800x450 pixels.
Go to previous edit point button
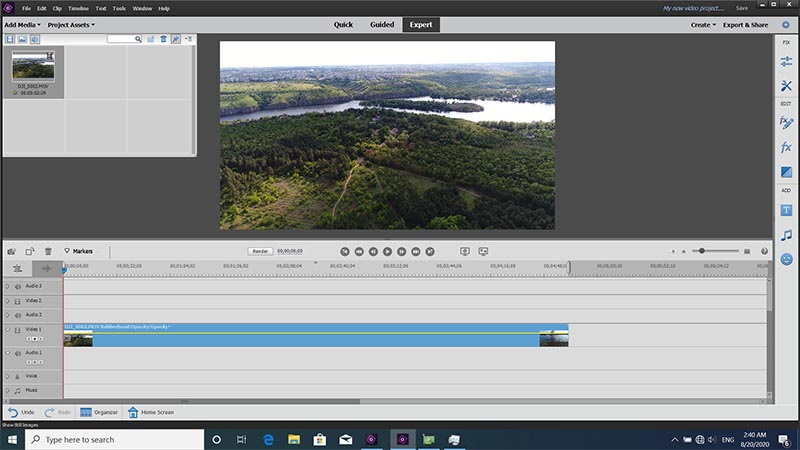(345, 252)
